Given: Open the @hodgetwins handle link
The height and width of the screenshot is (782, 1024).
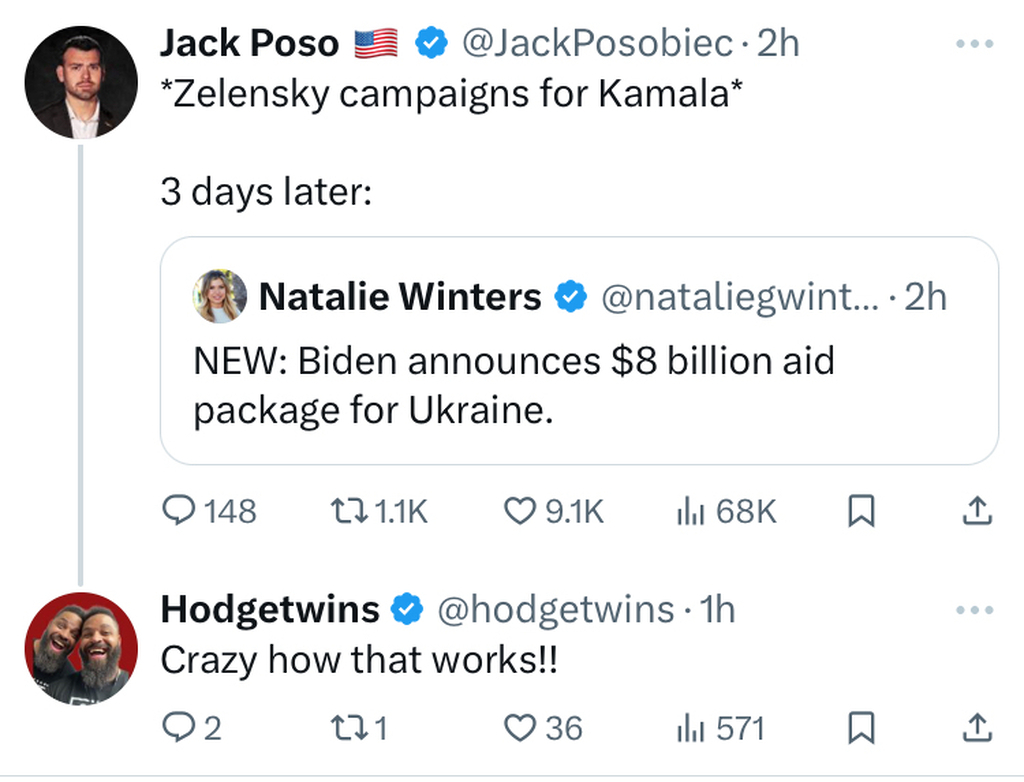Looking at the screenshot, I should point(556,609).
